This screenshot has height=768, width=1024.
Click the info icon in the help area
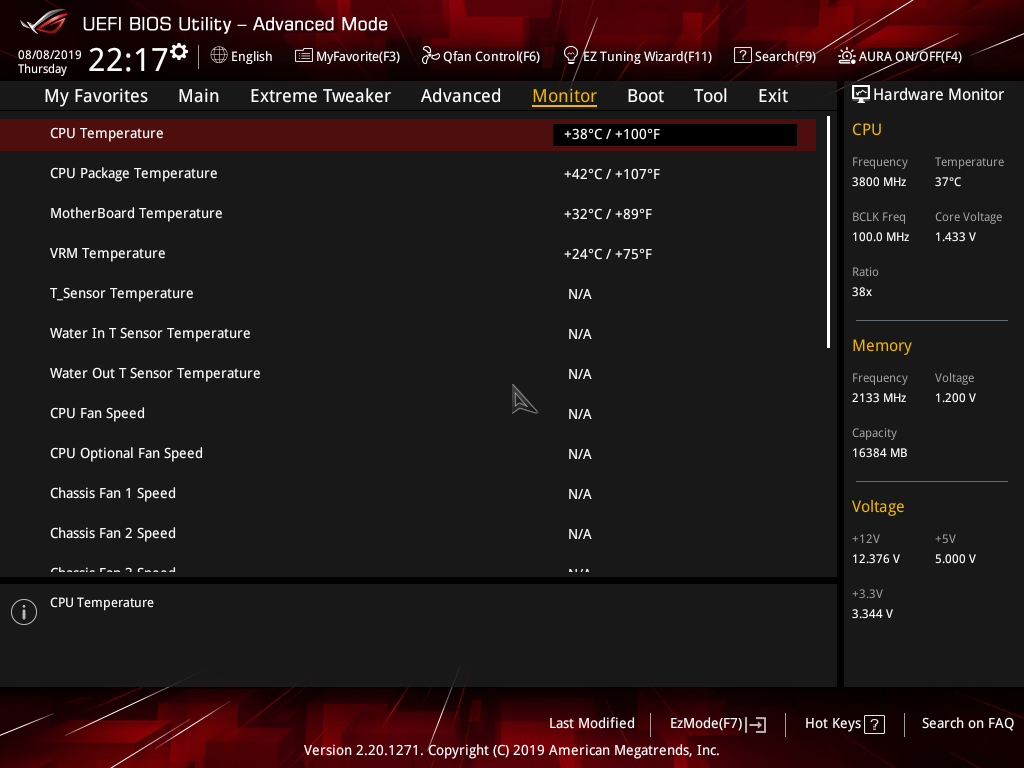23,611
